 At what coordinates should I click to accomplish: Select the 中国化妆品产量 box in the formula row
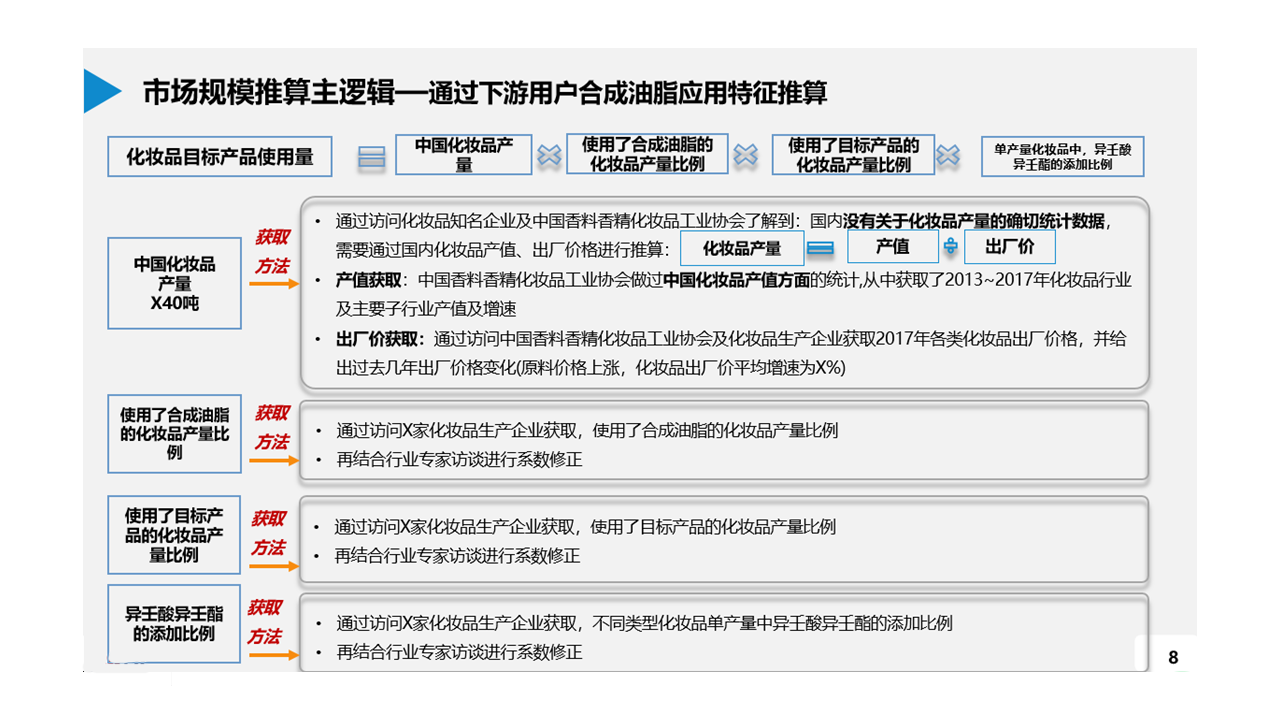coord(464,156)
